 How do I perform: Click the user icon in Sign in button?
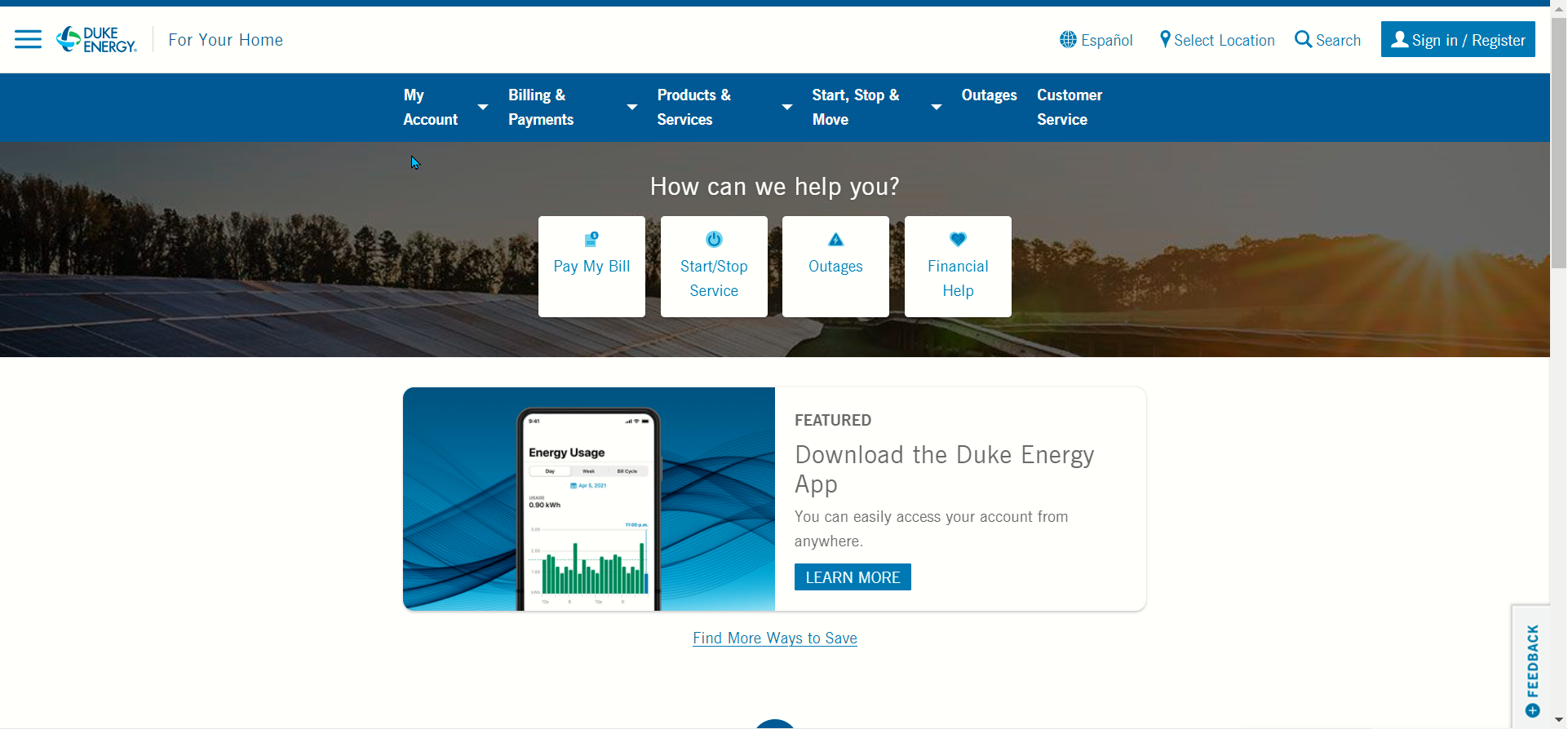1400,39
